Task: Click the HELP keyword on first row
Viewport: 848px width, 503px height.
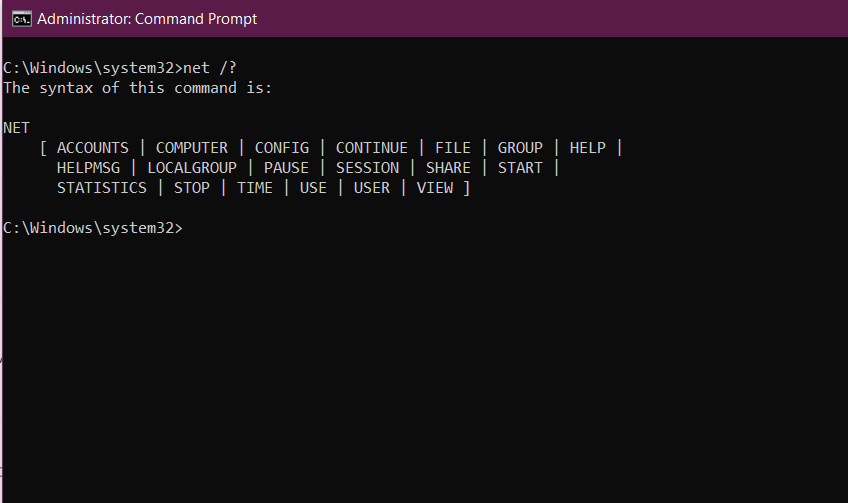Action: point(588,148)
